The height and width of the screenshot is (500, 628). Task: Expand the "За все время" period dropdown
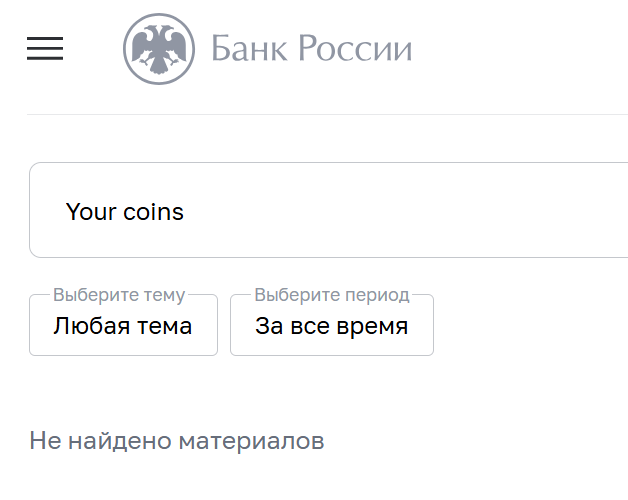(x=332, y=326)
